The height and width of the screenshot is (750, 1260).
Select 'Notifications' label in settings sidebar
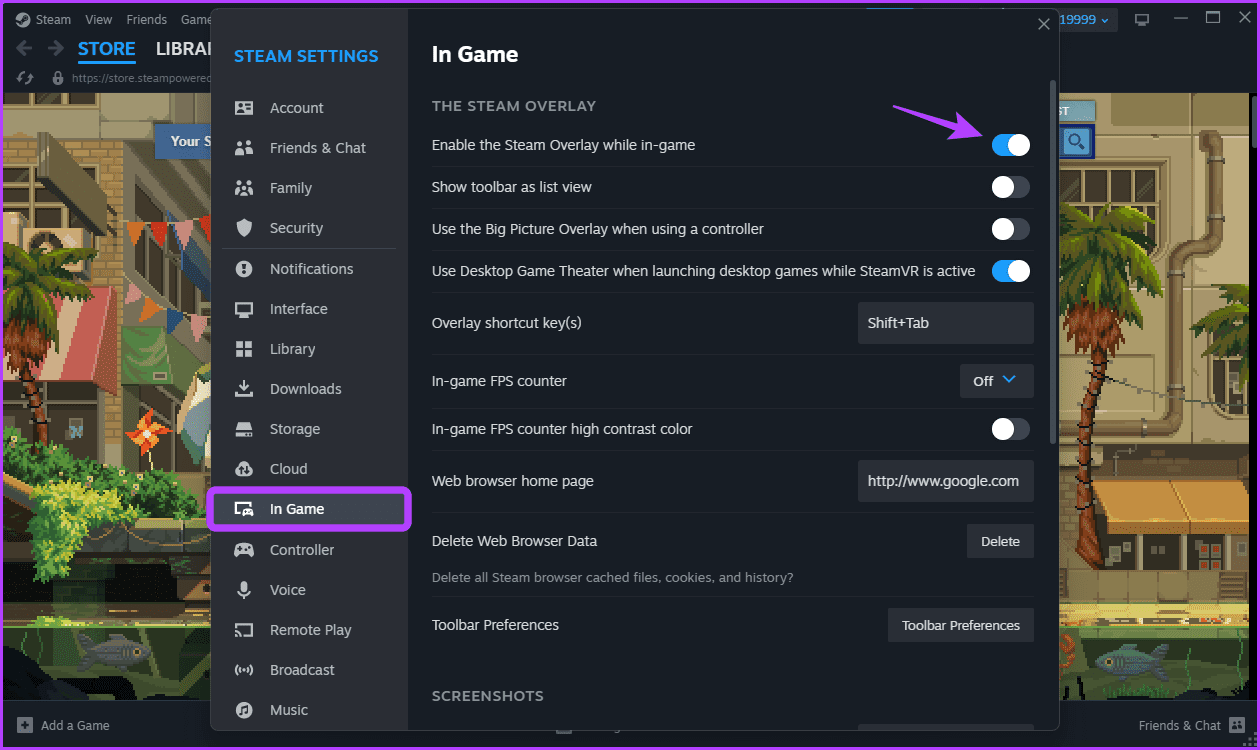click(x=311, y=269)
